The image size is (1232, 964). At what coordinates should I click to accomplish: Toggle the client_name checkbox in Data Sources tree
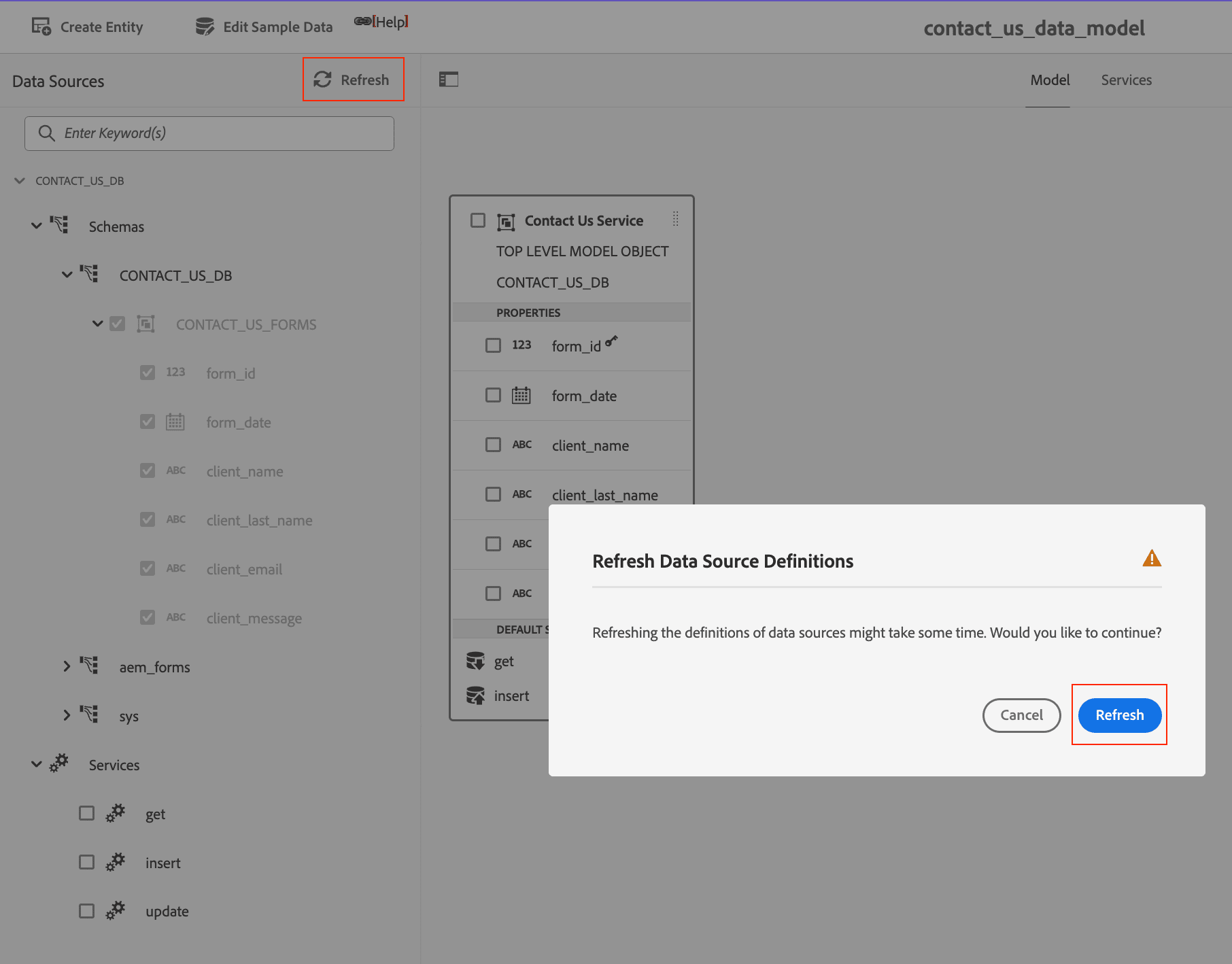click(x=148, y=470)
